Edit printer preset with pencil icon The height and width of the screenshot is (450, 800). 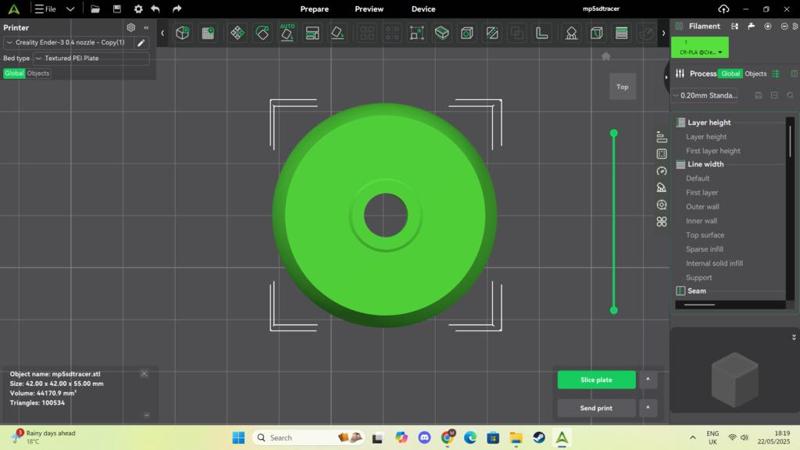point(141,43)
